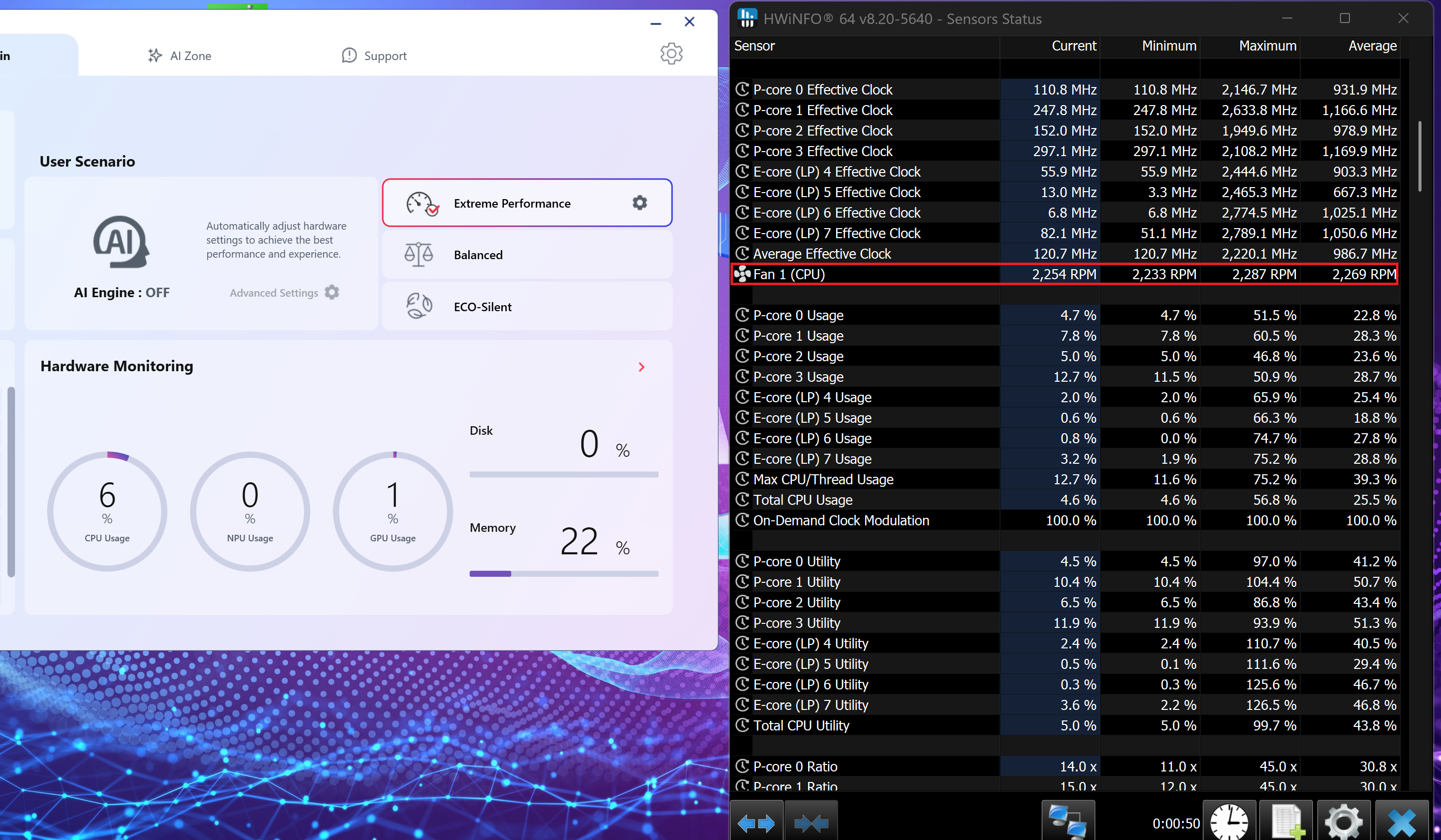
Task: Open the Advanced Settings link
Action: pyautogui.click(x=274, y=293)
